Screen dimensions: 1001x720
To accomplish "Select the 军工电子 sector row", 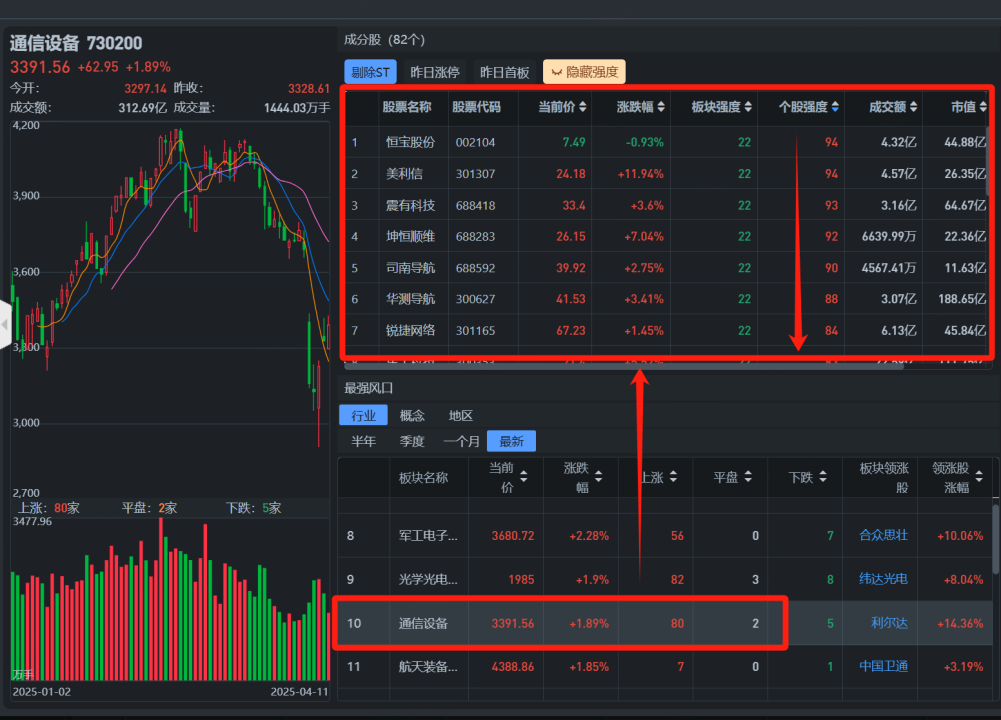I will click(x=665, y=536).
